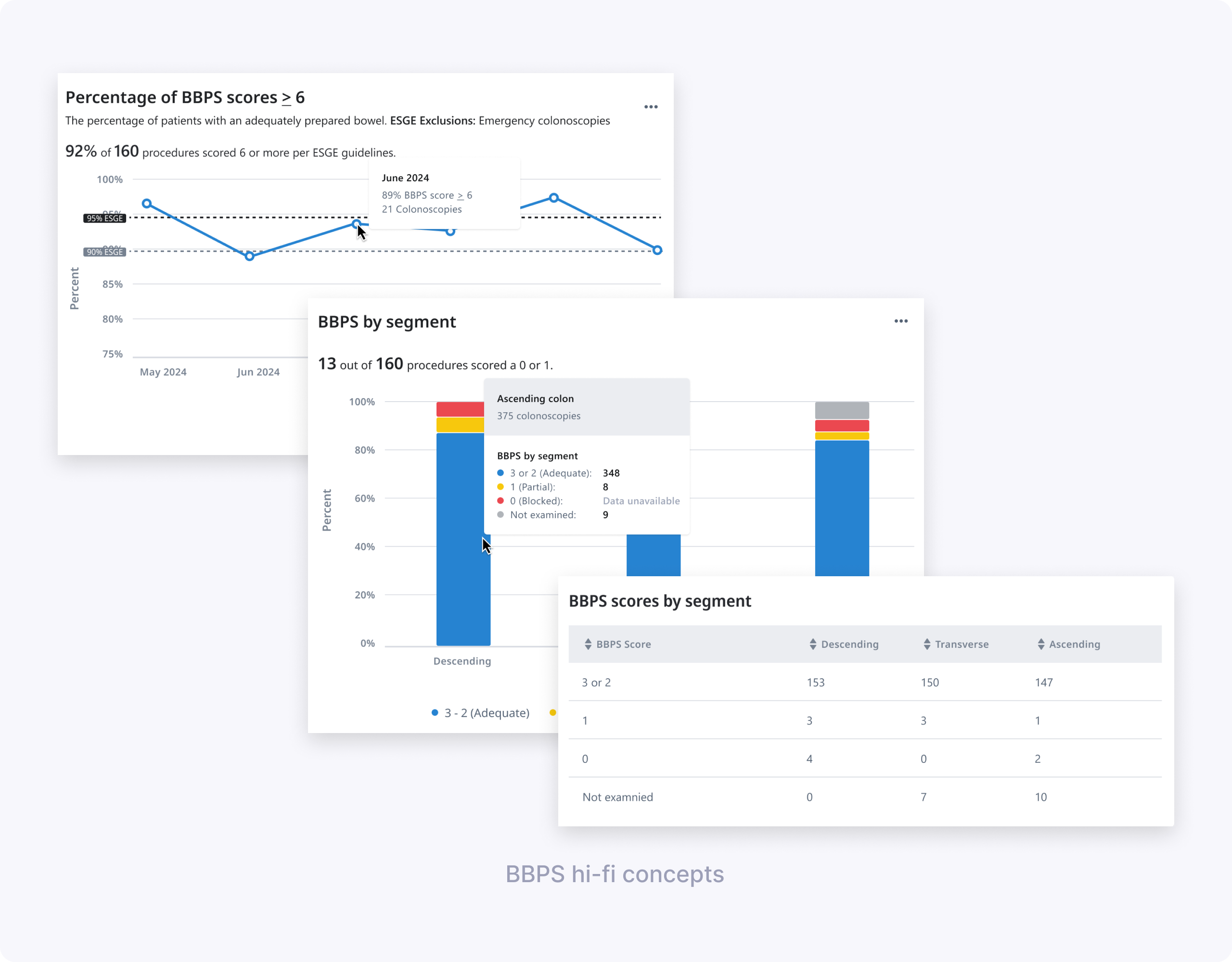
Task: Click the highest data point near 97%
Action: click(554, 198)
